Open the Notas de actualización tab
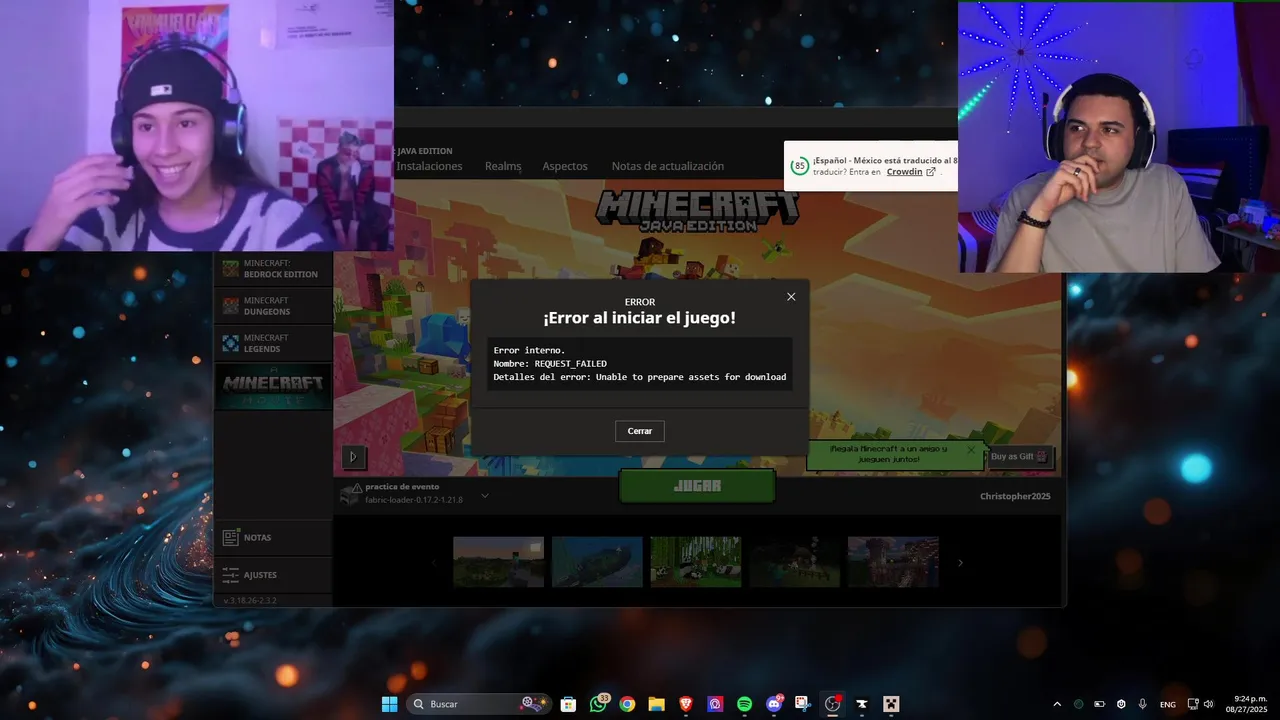The width and height of the screenshot is (1280, 720). [x=668, y=166]
